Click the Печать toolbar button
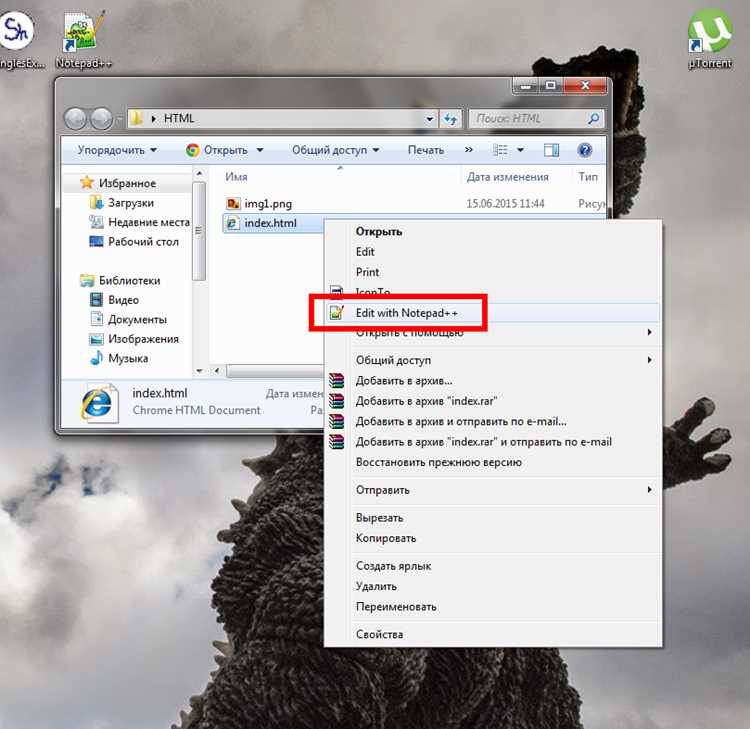 (426, 150)
